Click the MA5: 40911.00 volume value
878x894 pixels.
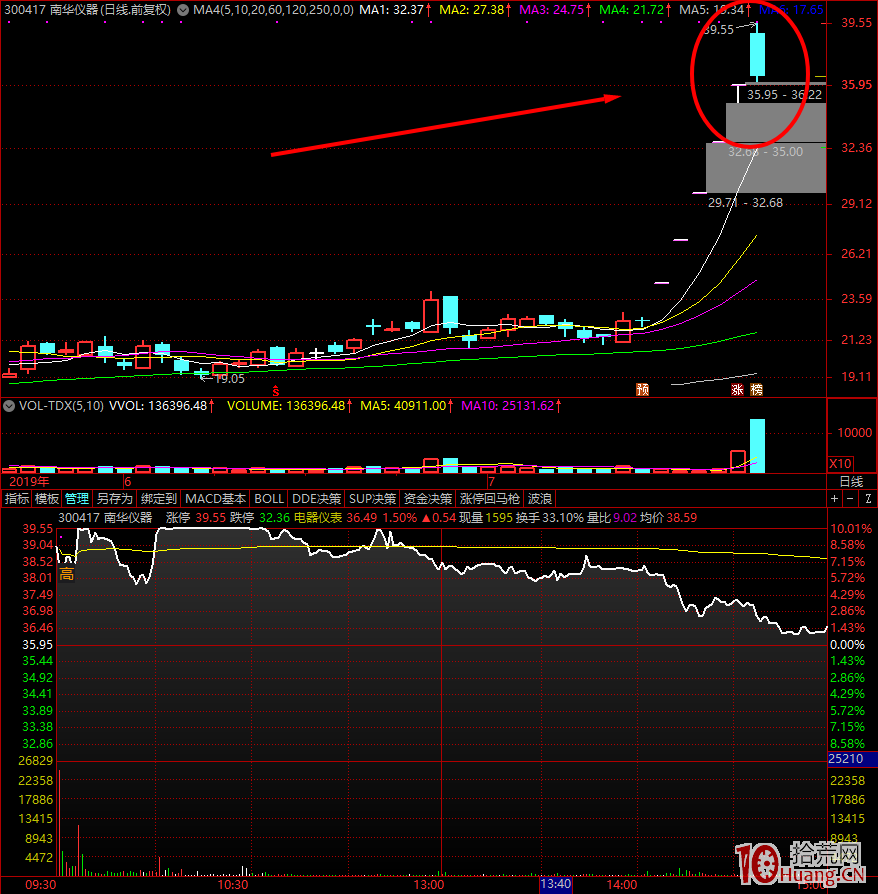[403, 406]
